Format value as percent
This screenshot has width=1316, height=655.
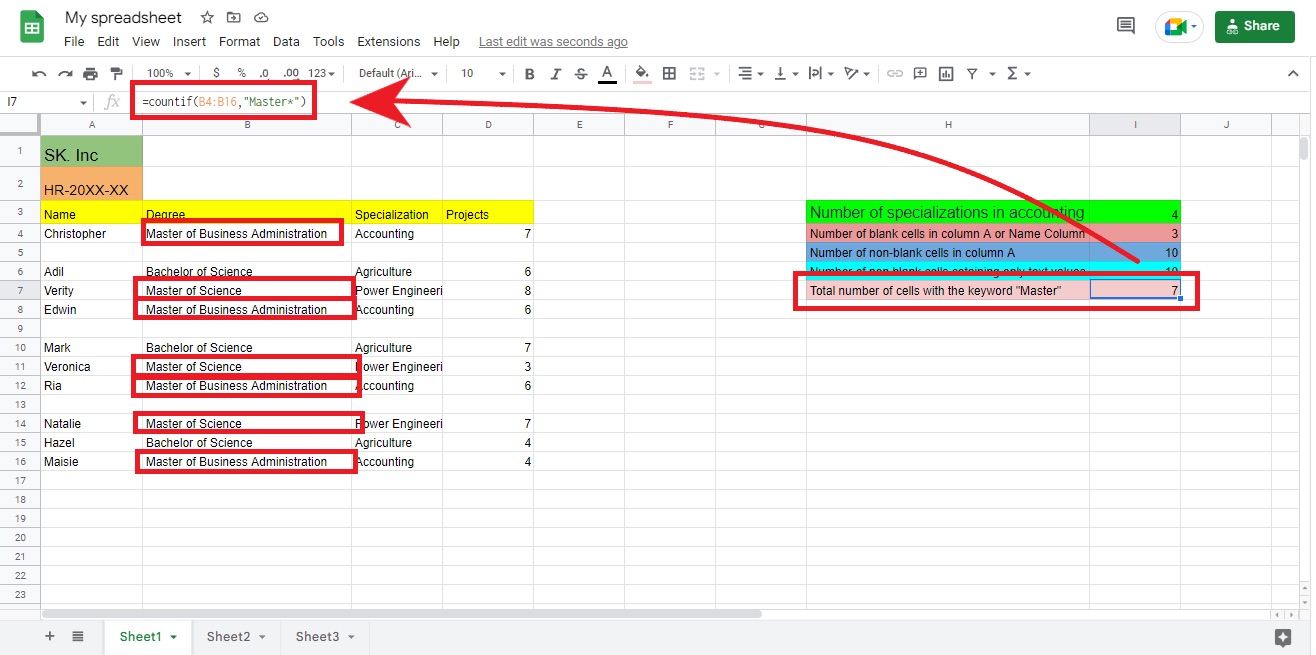tap(240, 73)
